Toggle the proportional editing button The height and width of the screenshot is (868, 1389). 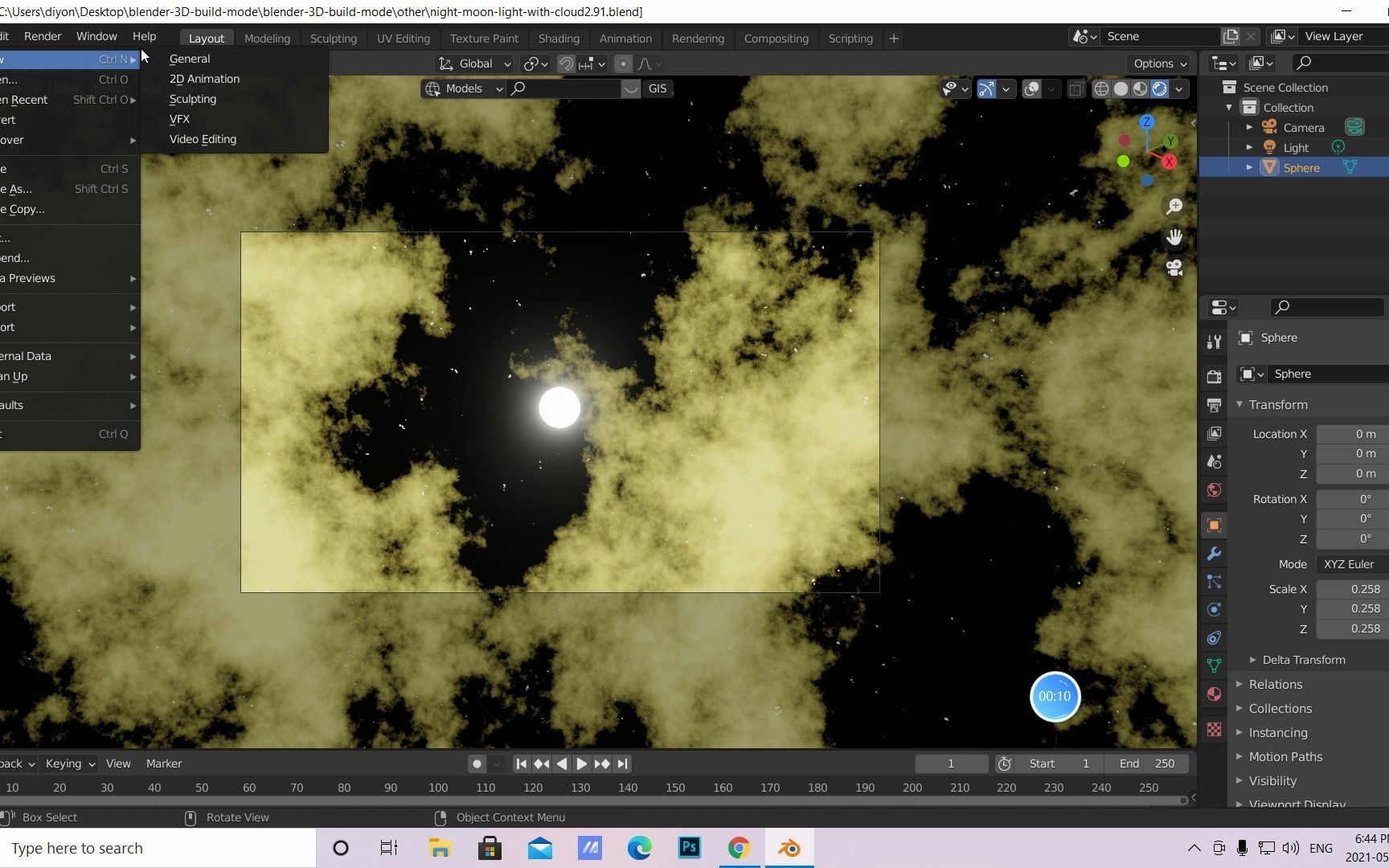[623, 63]
